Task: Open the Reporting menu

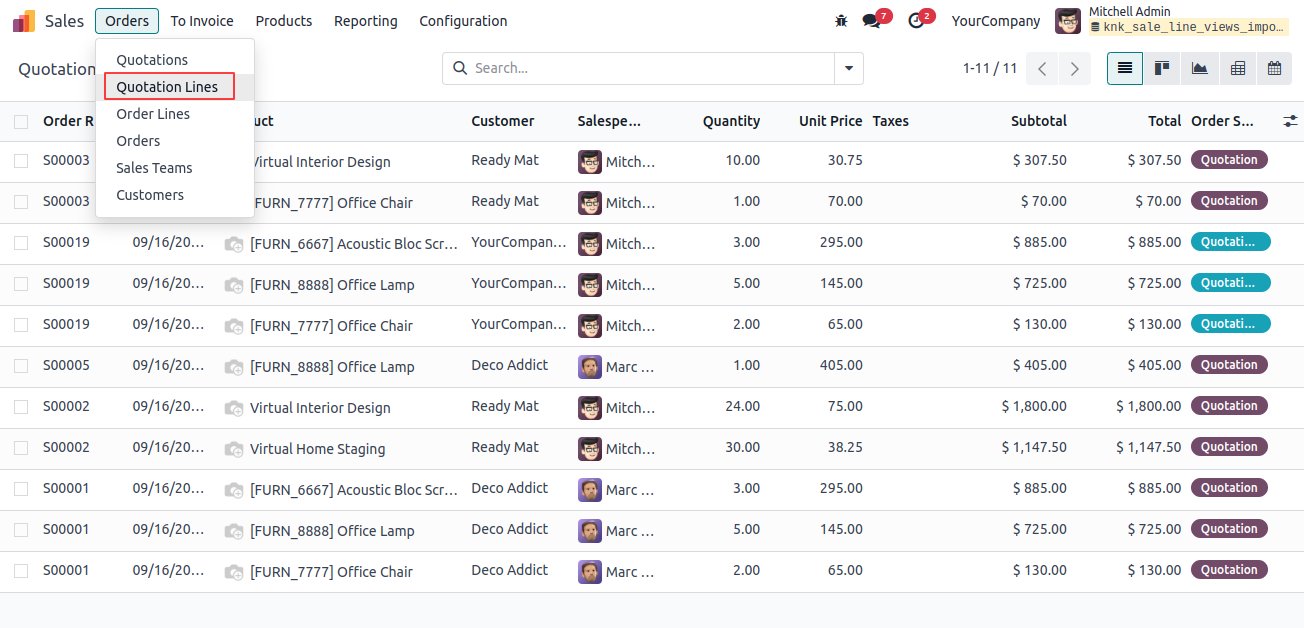Action: (x=366, y=21)
